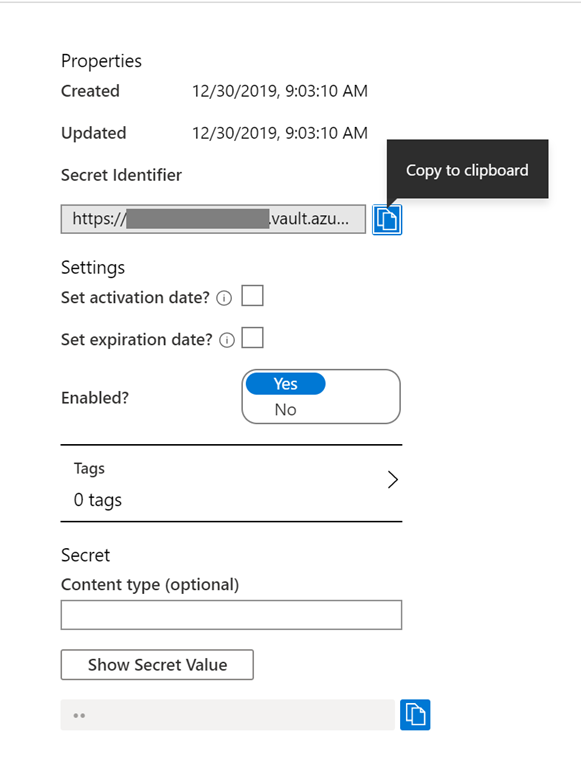581x768 pixels.
Task: Enable the Set activation date checkbox
Action: tap(252, 296)
